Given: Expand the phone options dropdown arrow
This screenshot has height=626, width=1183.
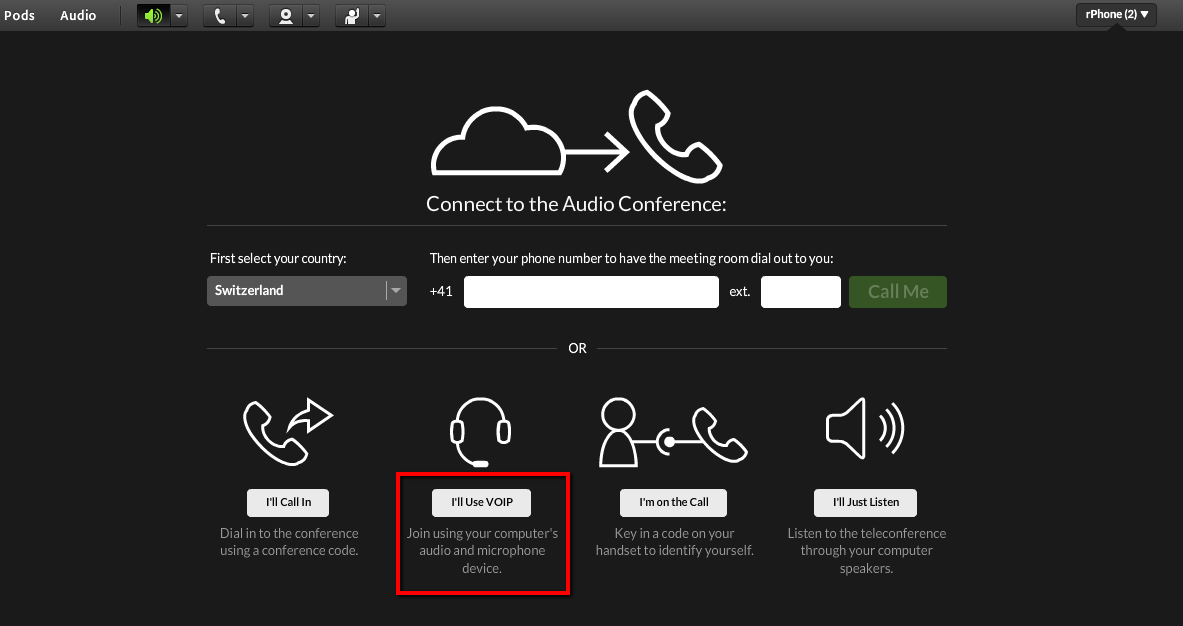Looking at the screenshot, I should pos(245,16).
